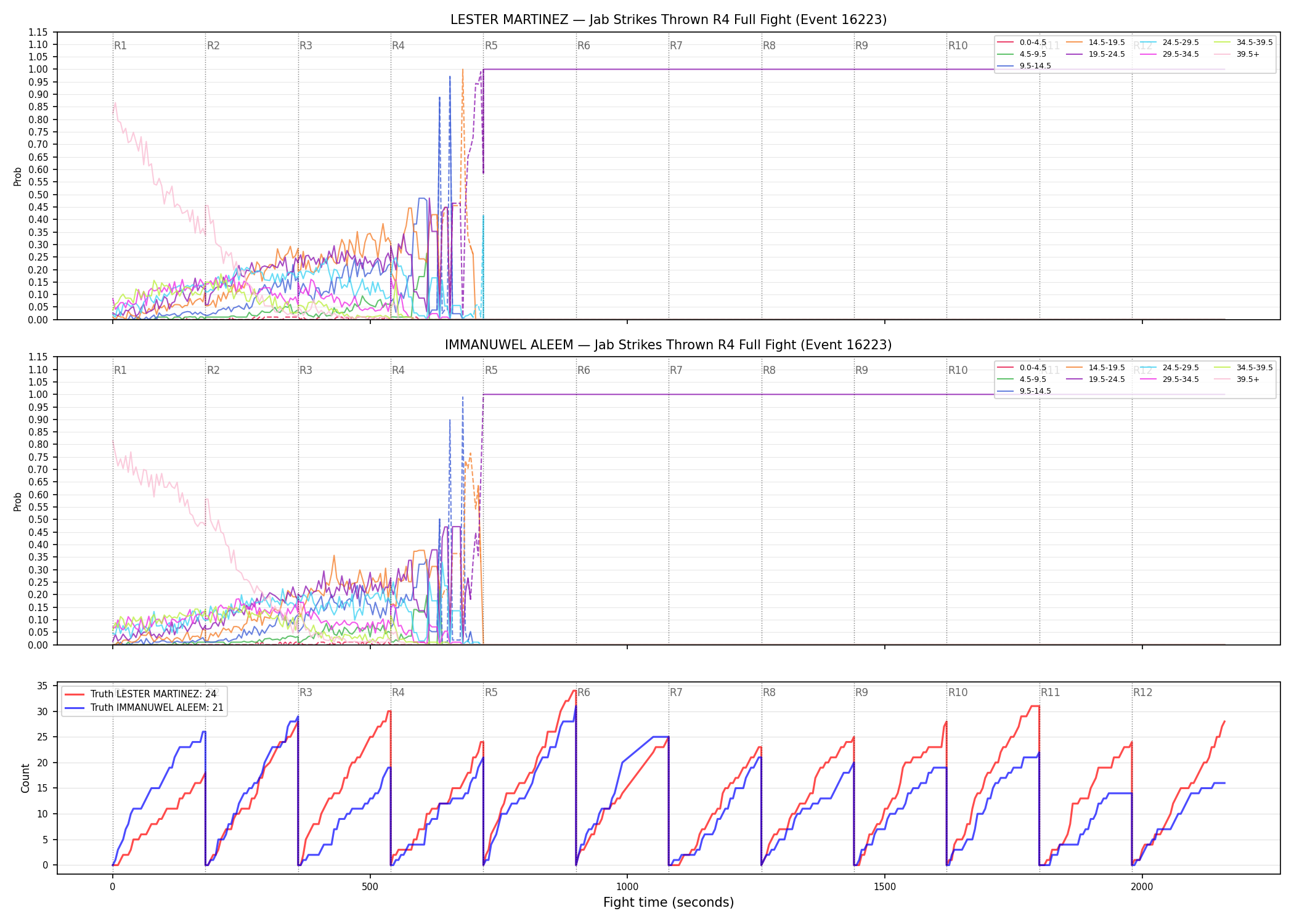1294x924 pixels.
Task: Click the 35 tick label on the Count axis
Action: (43, 686)
